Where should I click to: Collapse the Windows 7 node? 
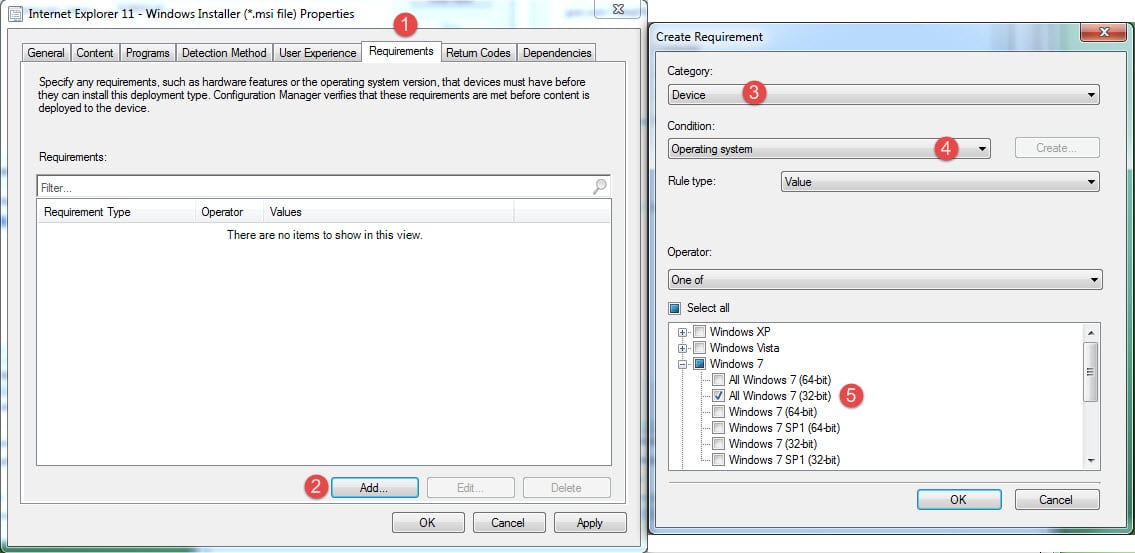682,365
